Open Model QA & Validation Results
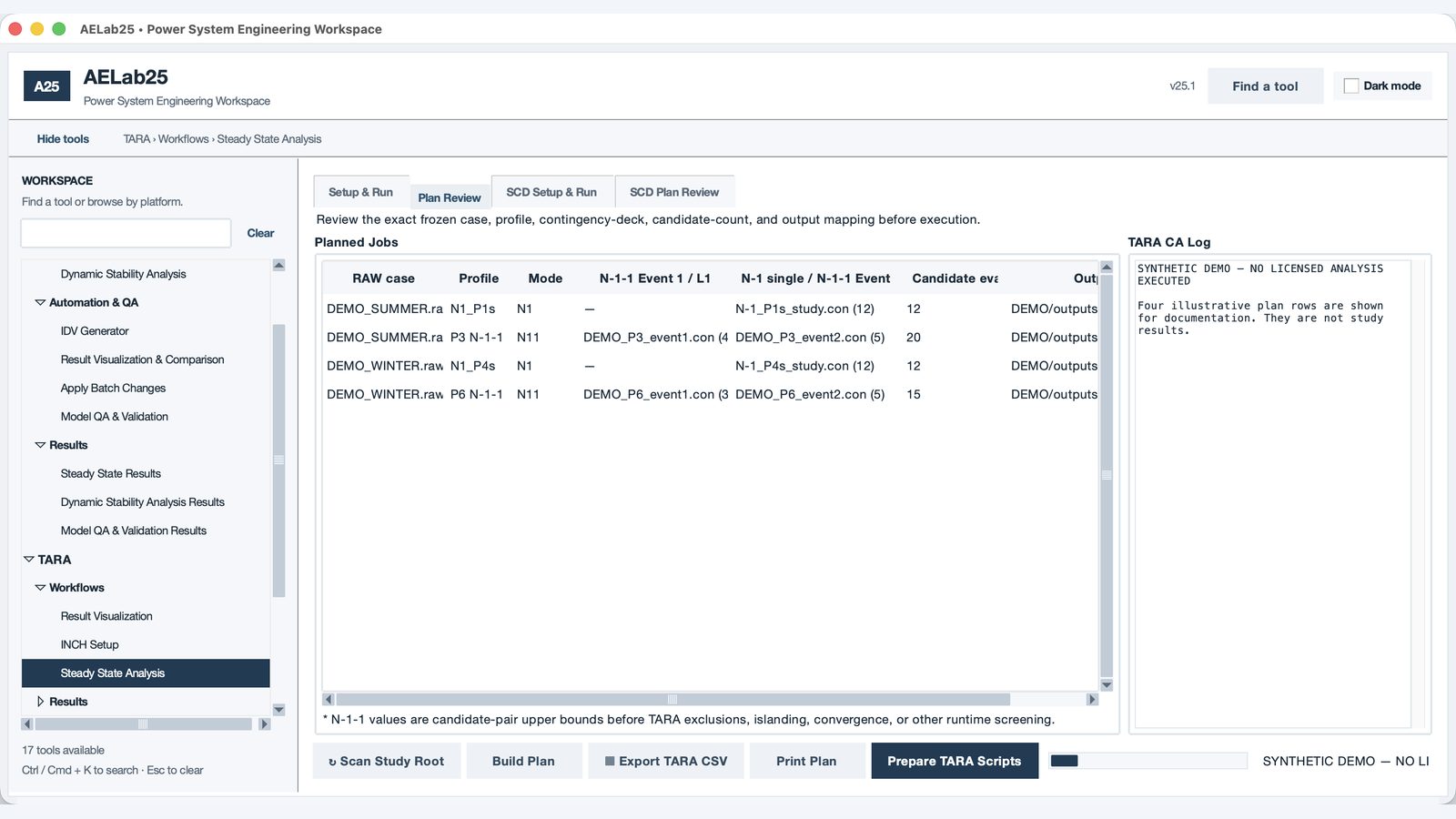This screenshot has width=1456, height=819. point(133,531)
